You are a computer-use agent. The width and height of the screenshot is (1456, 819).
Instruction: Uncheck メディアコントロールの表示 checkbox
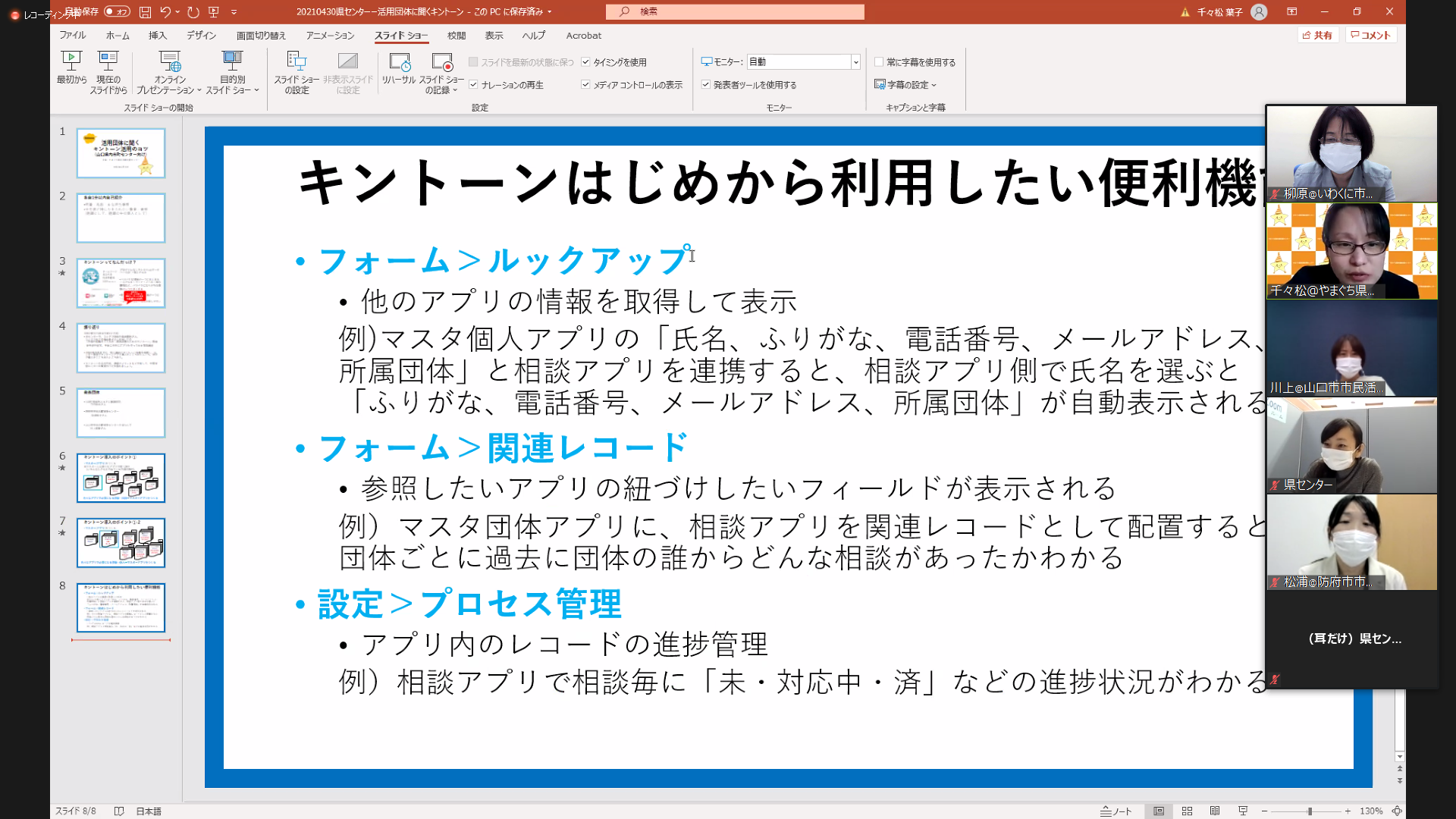pos(585,85)
